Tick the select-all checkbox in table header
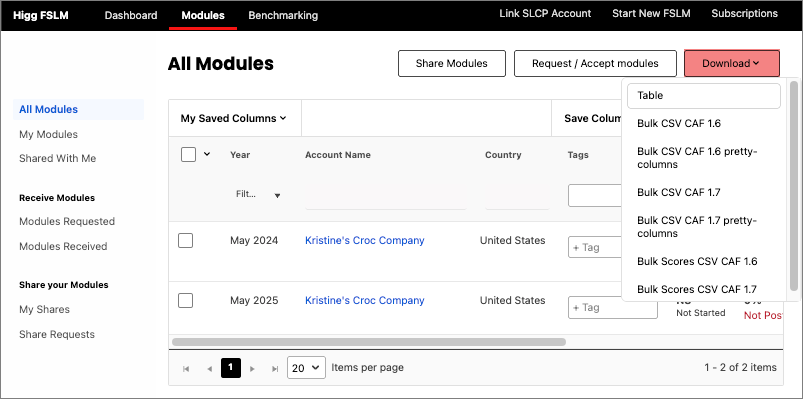This screenshot has height=399, width=803. (x=188, y=154)
